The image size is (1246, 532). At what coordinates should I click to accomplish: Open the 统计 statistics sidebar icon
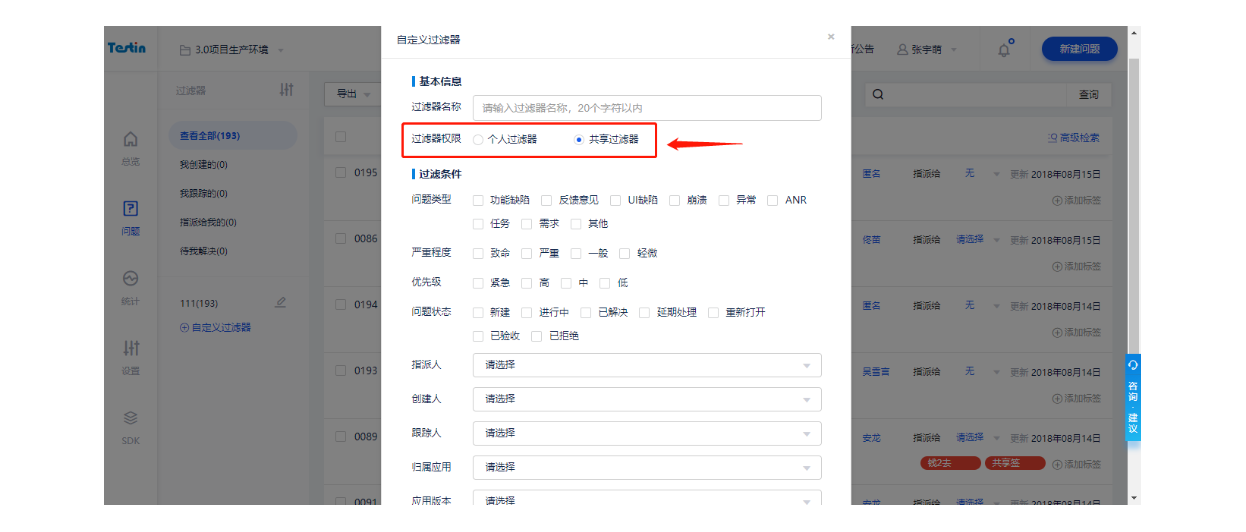[x=130, y=279]
